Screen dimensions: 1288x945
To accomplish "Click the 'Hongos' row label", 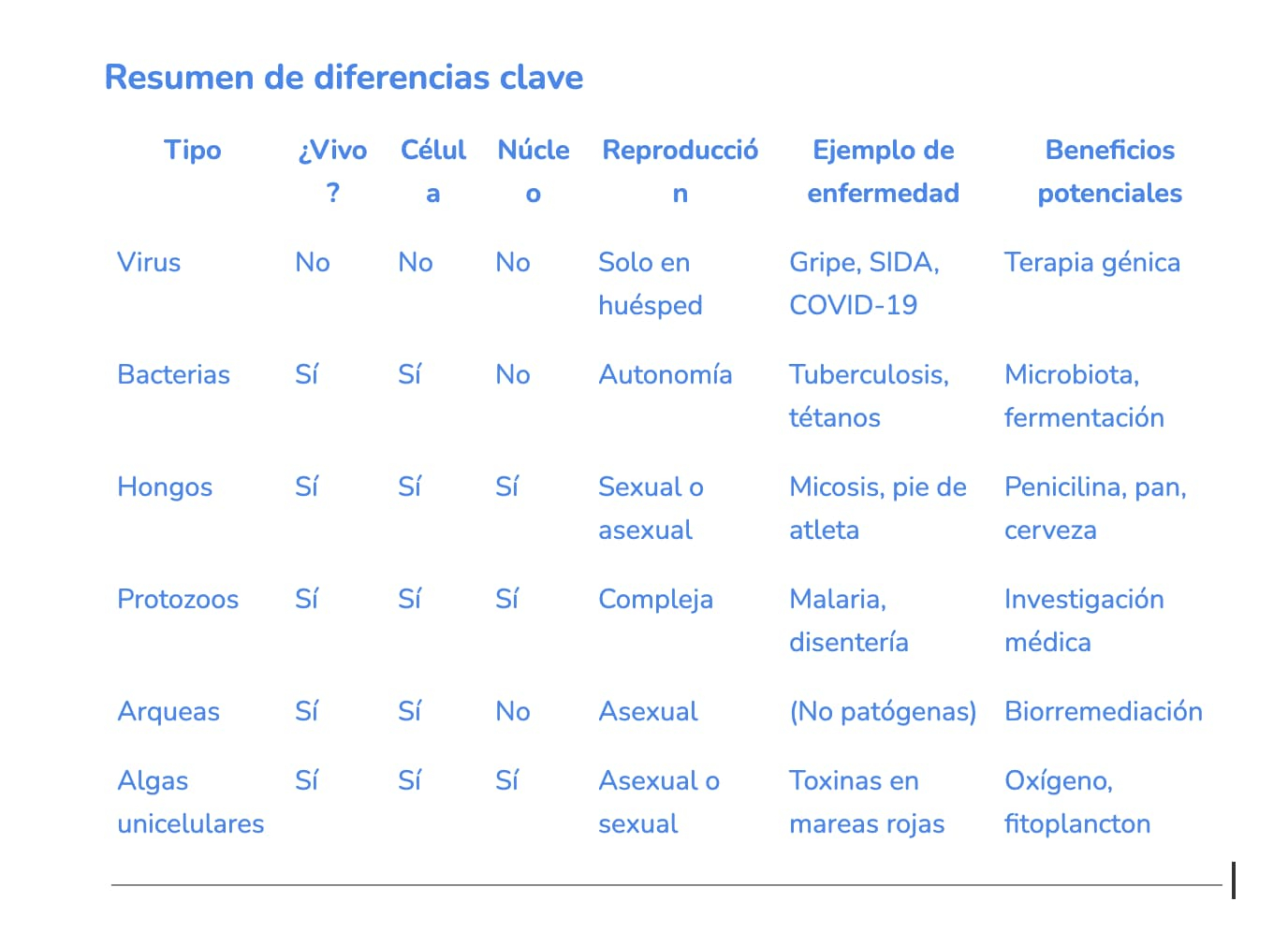I will [165, 487].
